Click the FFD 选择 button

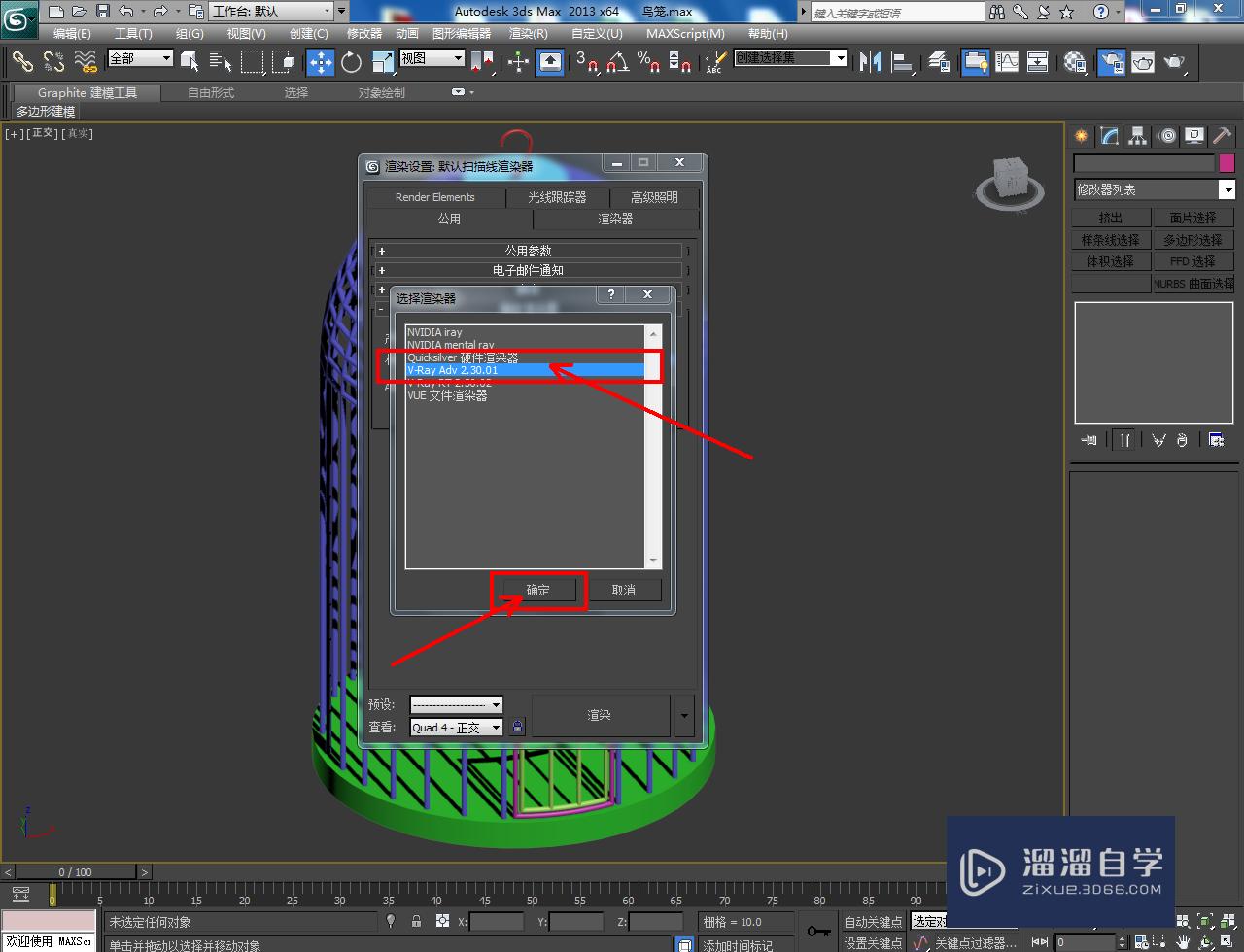[1192, 261]
